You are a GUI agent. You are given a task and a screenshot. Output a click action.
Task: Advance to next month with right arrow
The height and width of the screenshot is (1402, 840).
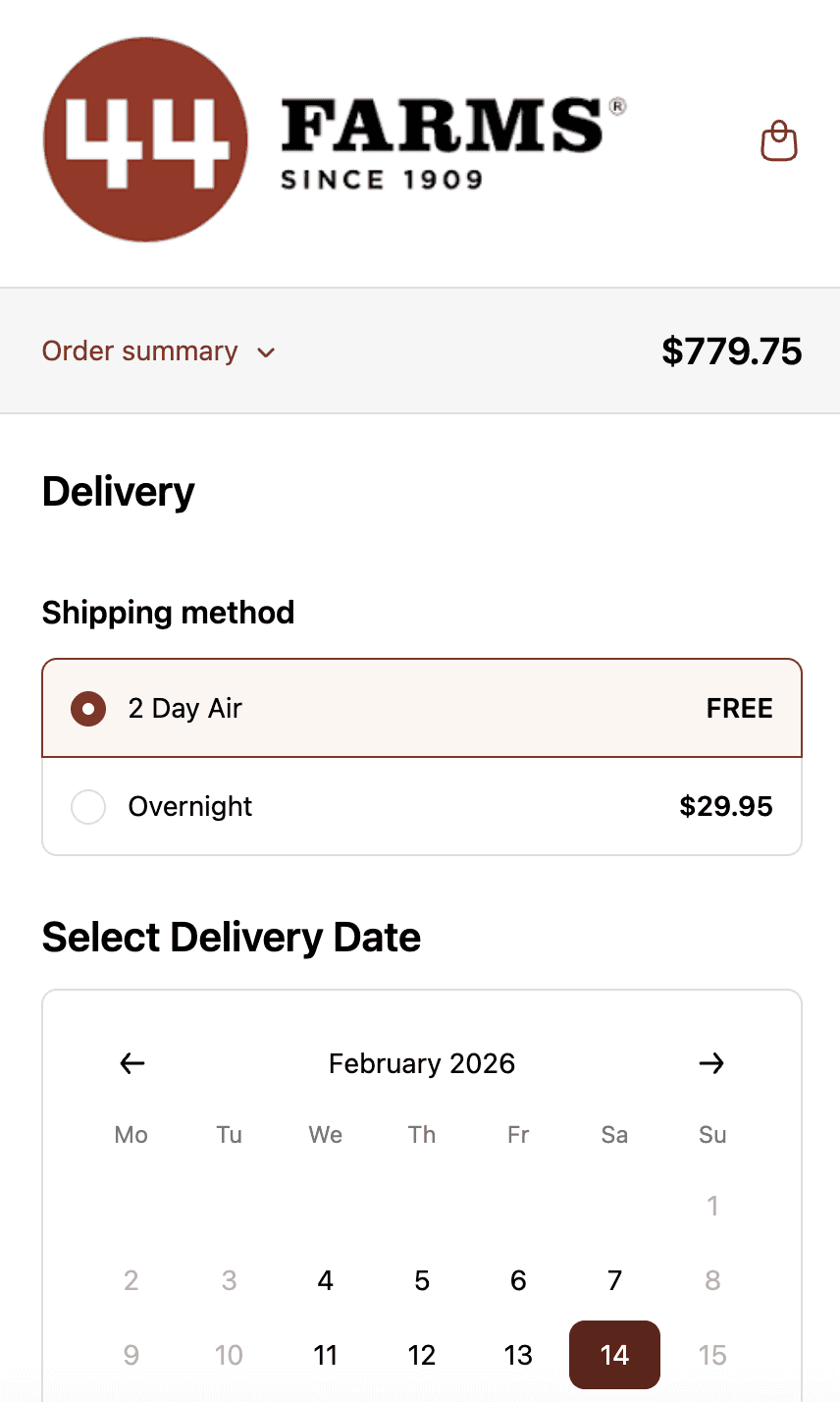(711, 1063)
